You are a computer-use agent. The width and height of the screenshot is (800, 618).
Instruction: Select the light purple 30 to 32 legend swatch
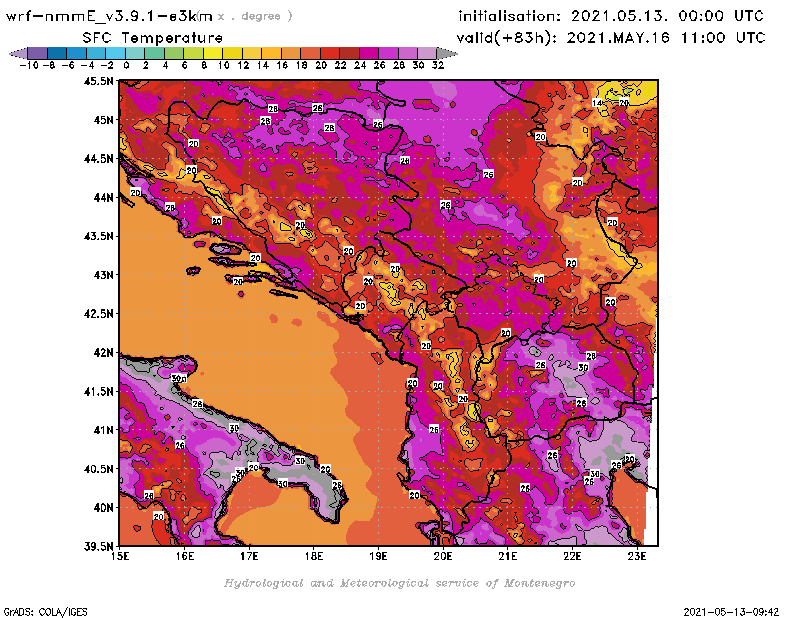tap(427, 53)
